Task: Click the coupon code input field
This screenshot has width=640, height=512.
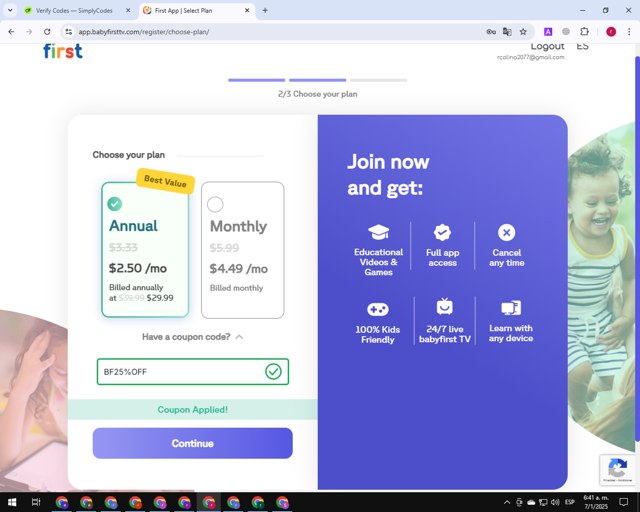Action: click(x=193, y=372)
